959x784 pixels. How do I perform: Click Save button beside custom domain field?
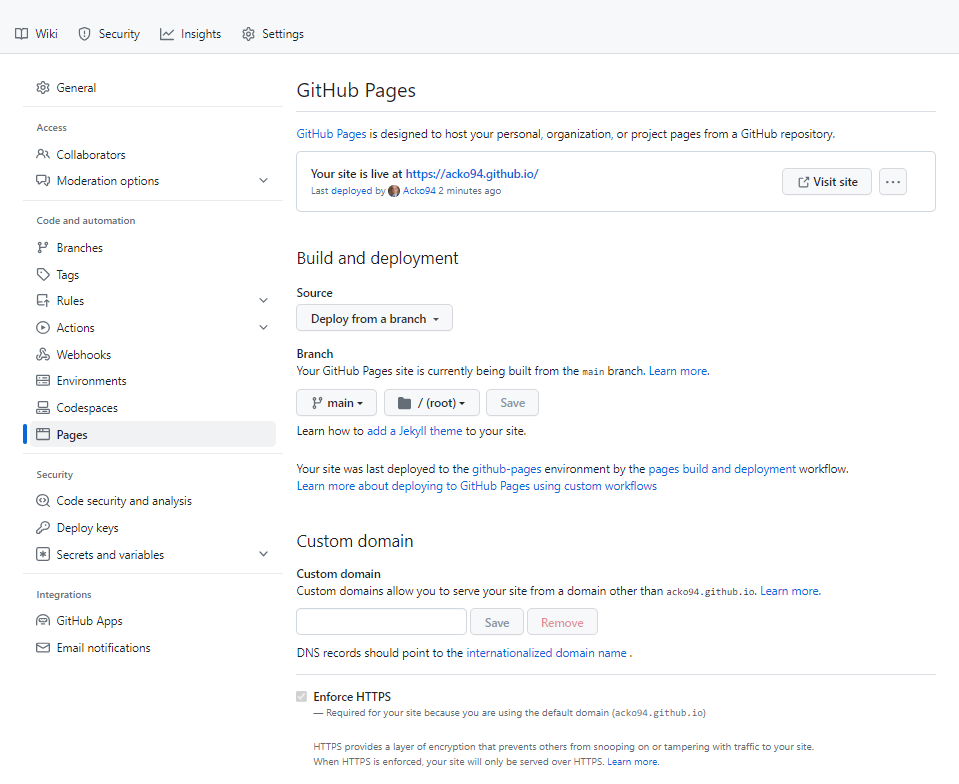[497, 622]
